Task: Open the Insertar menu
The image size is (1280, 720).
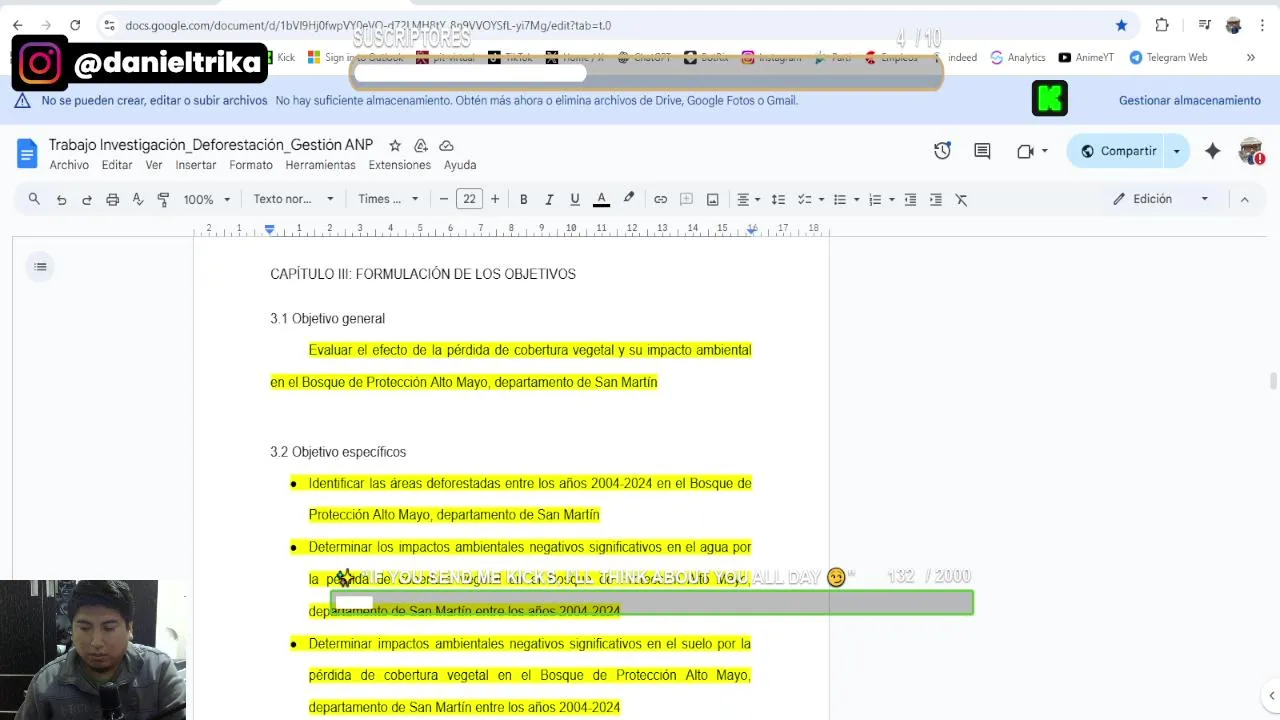Action: pos(196,165)
